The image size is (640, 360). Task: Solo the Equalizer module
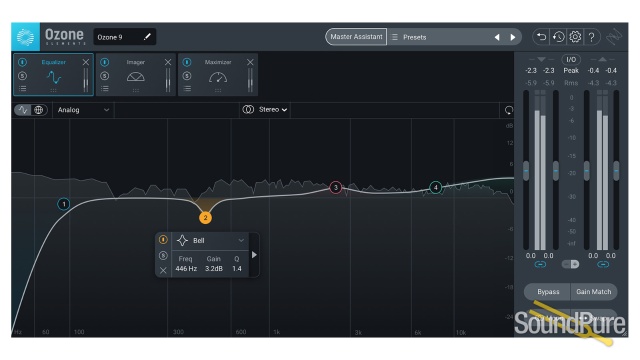pos(22,76)
